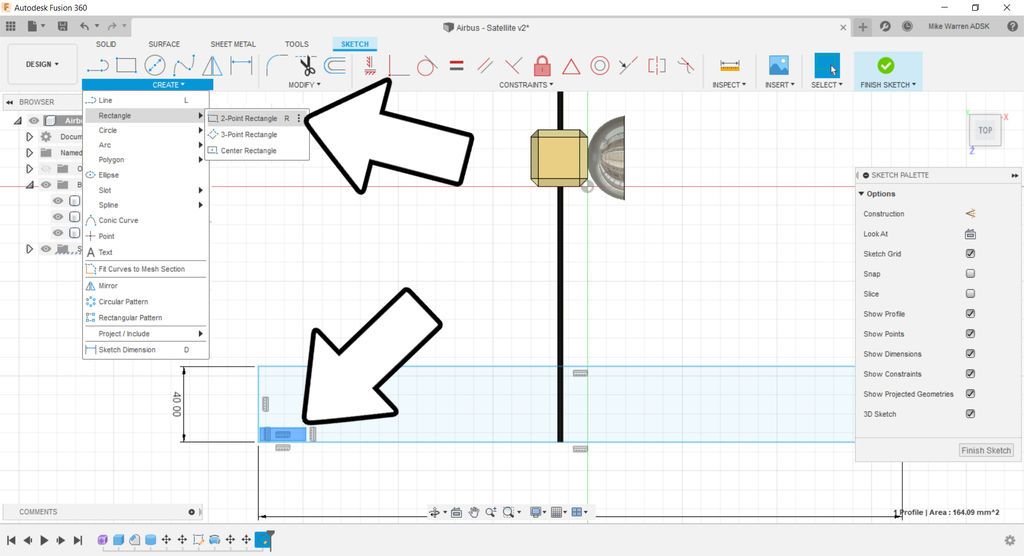Screen dimensions: 1024x556
Task: Open the data panel grid icon
Action: point(10,26)
